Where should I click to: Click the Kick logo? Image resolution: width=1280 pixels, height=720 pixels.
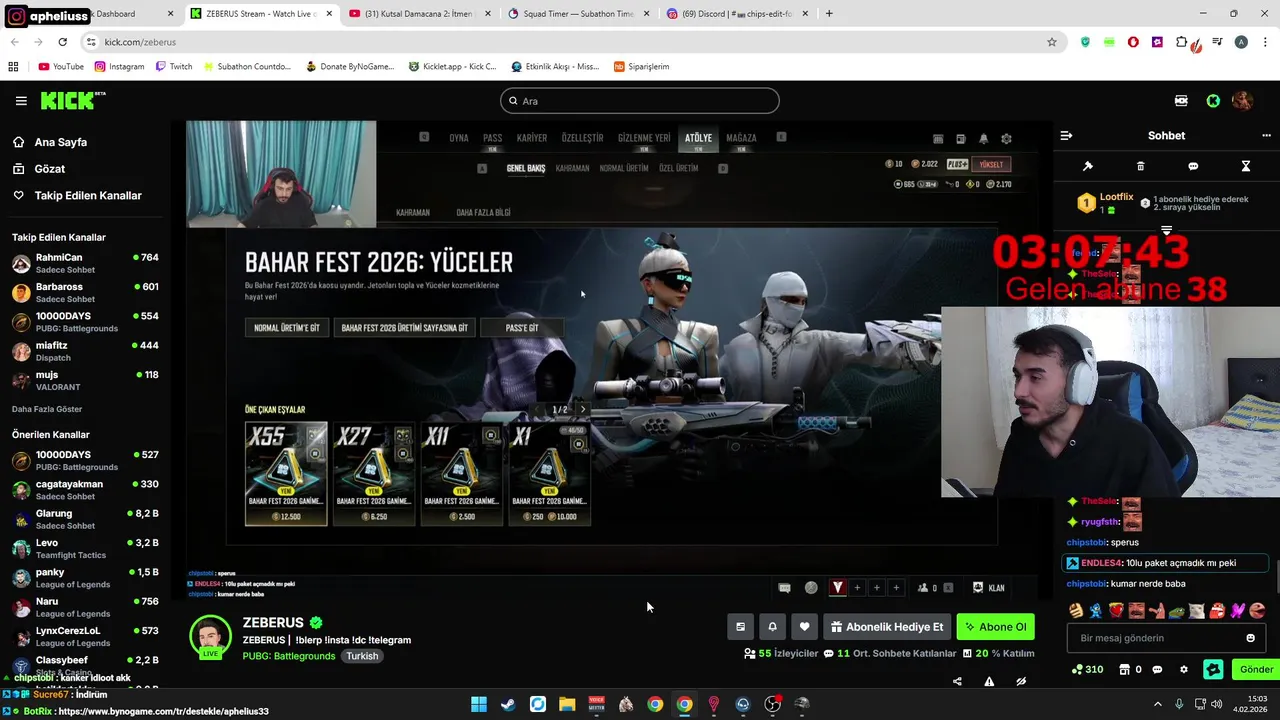pyautogui.click(x=72, y=100)
